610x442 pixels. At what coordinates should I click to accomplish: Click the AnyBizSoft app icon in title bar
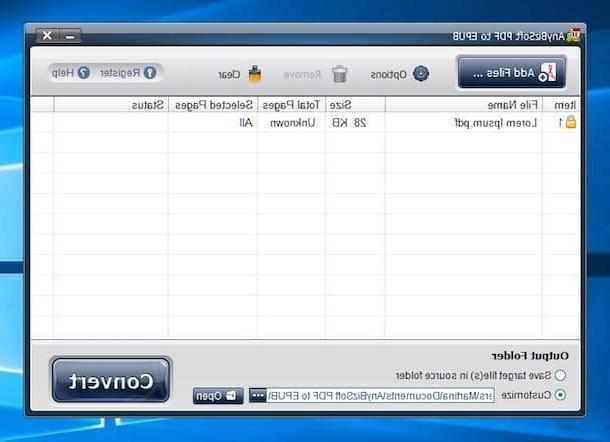click(573, 36)
